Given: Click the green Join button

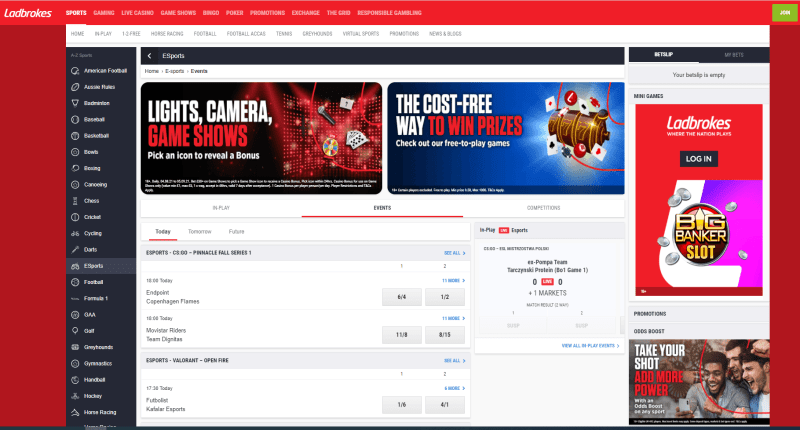Looking at the screenshot, I should pyautogui.click(x=781, y=12).
